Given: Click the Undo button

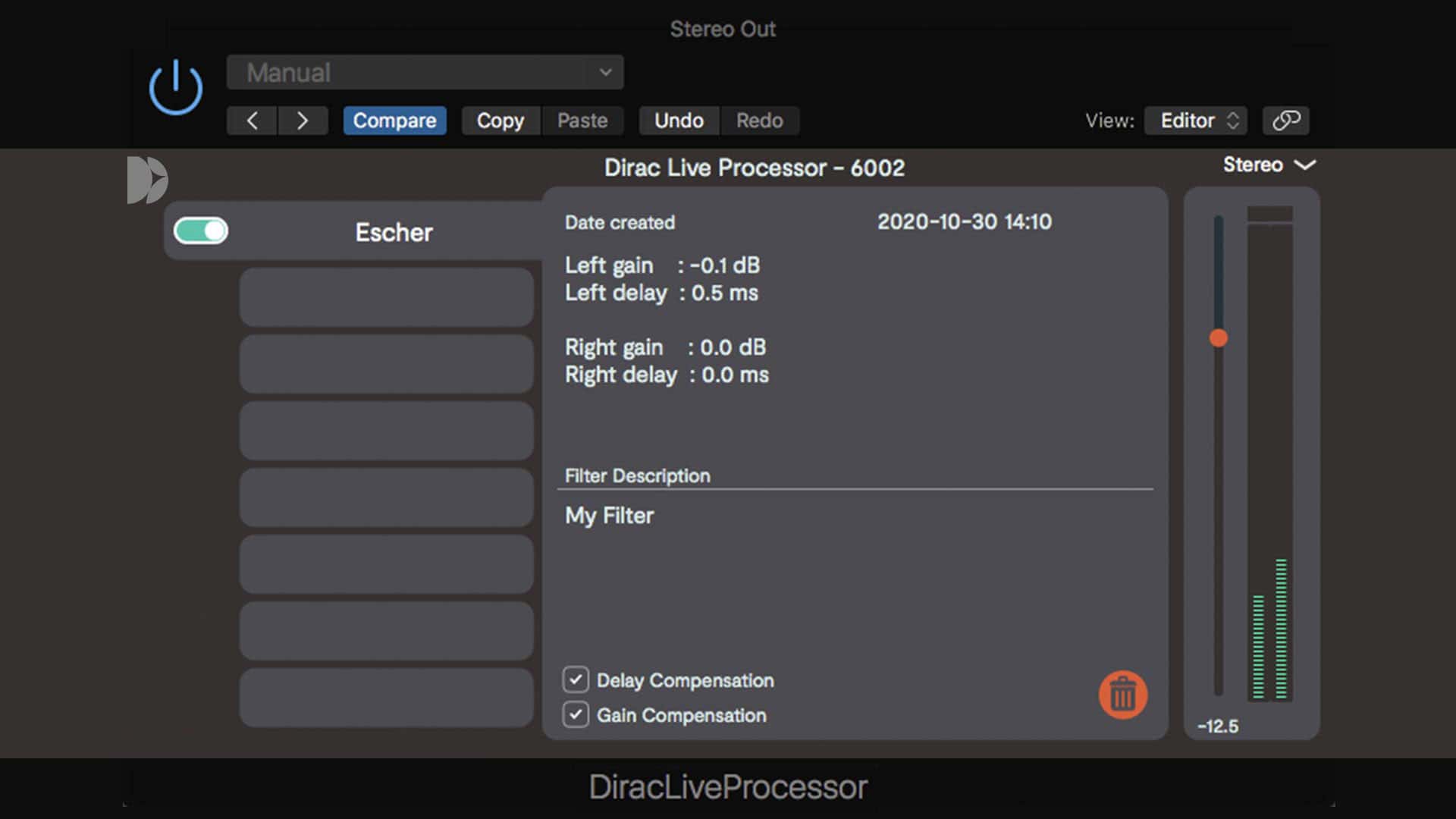Looking at the screenshot, I should pyautogui.click(x=679, y=121).
